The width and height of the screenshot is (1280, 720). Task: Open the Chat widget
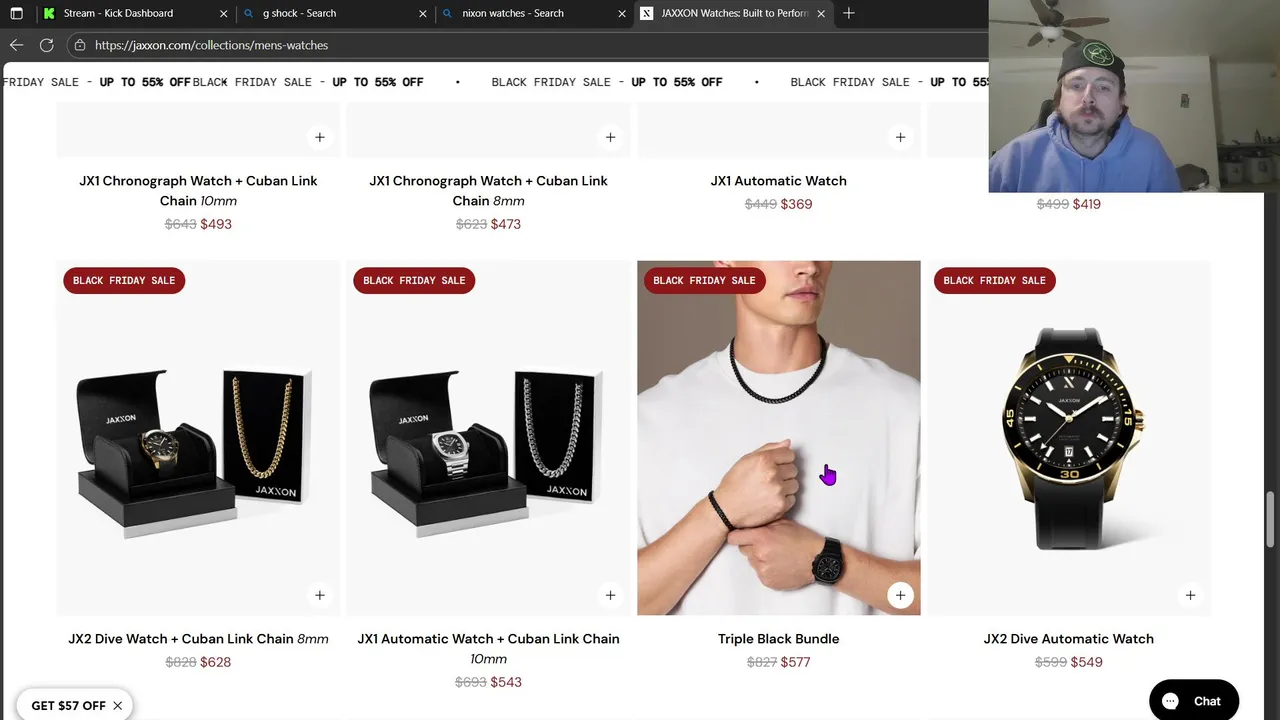click(x=1193, y=701)
